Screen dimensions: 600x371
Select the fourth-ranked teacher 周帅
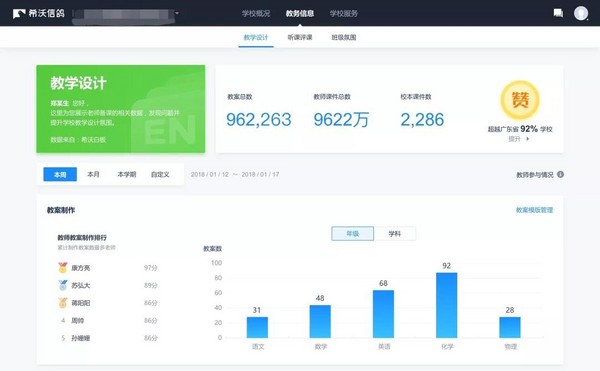click(x=78, y=321)
